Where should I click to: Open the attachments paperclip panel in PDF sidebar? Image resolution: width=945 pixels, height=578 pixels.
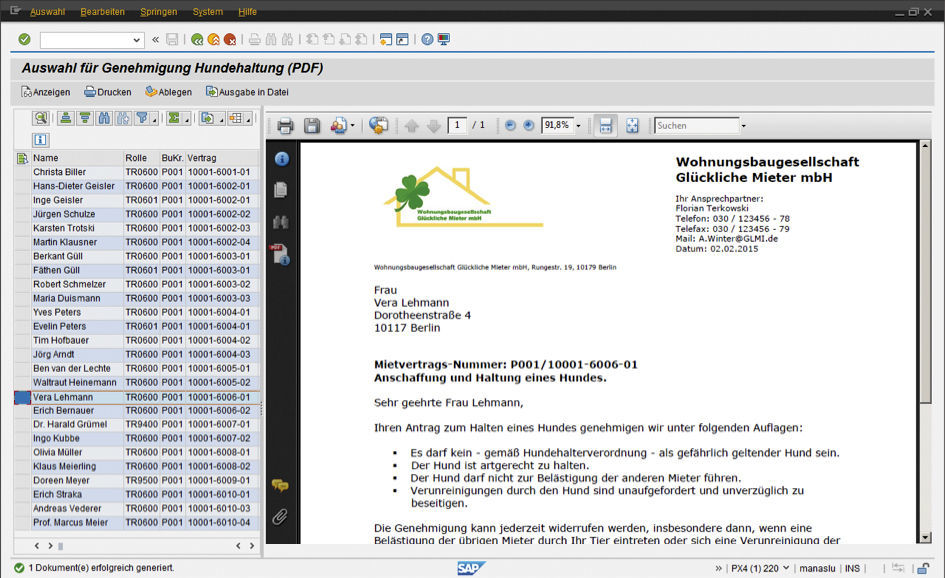[x=281, y=516]
